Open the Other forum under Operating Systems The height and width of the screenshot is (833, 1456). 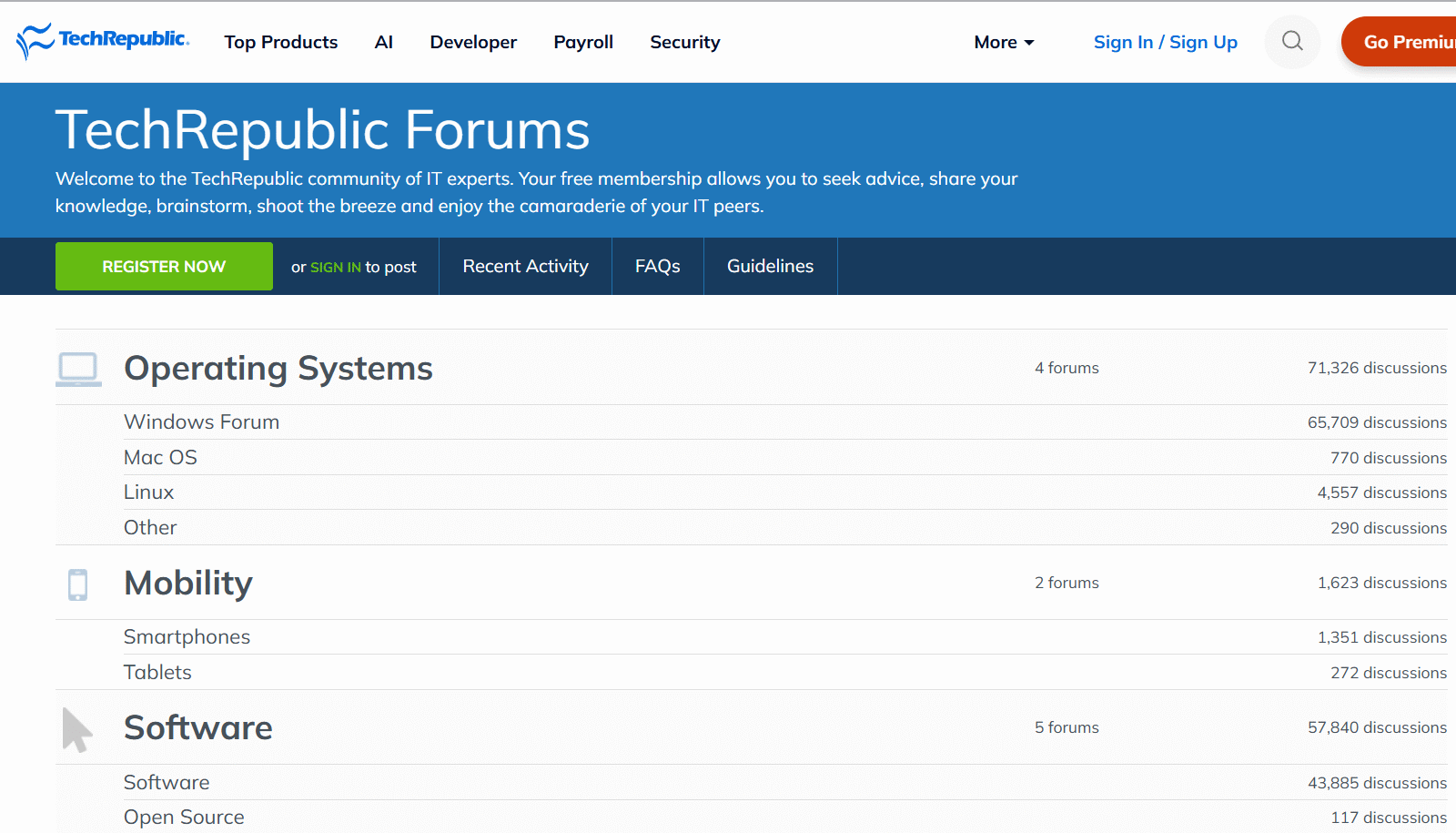click(x=150, y=527)
